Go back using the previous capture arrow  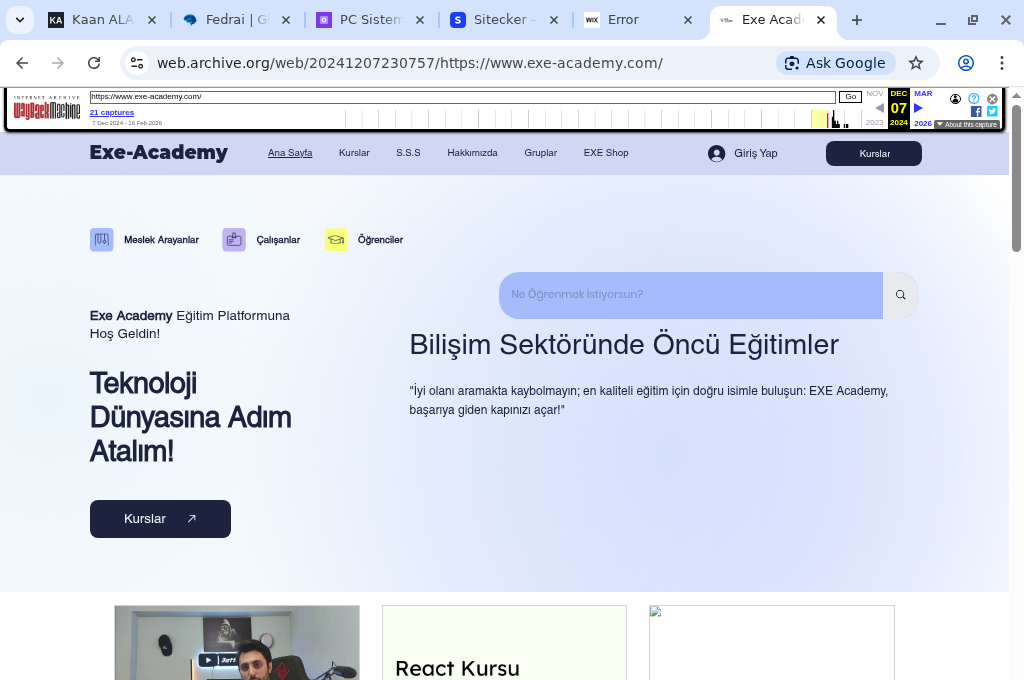(879, 108)
